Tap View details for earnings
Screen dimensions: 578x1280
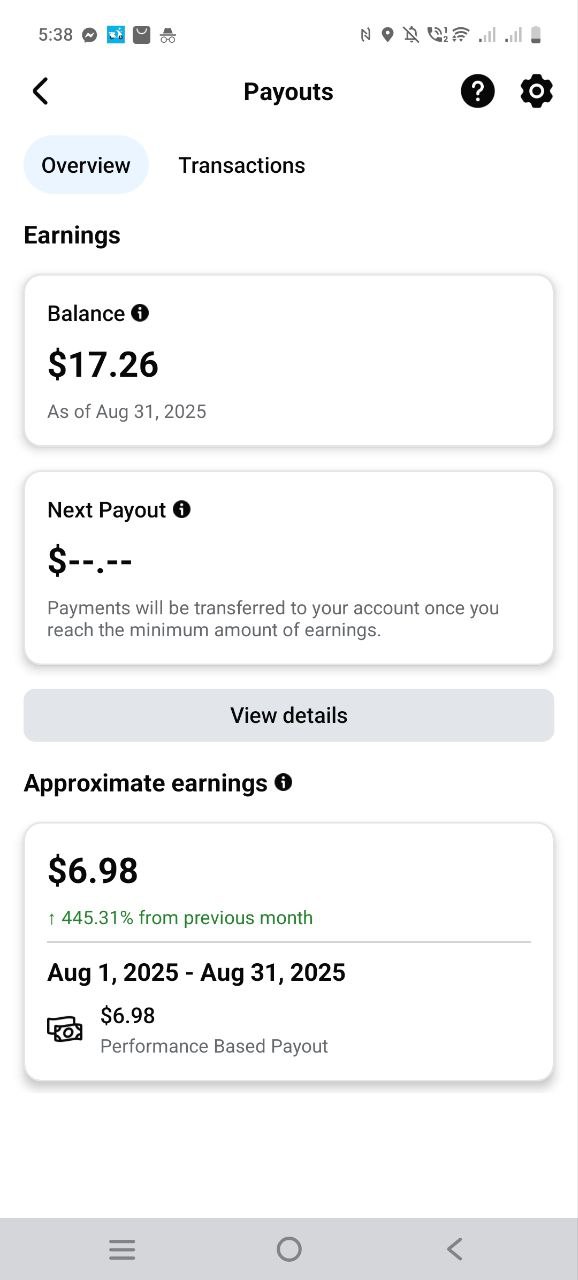288,715
